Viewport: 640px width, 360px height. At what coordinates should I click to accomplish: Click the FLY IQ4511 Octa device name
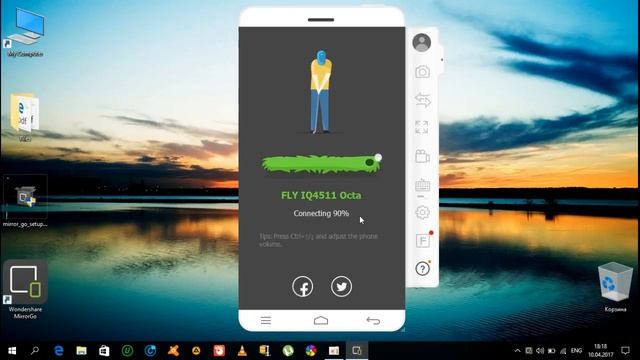point(321,196)
